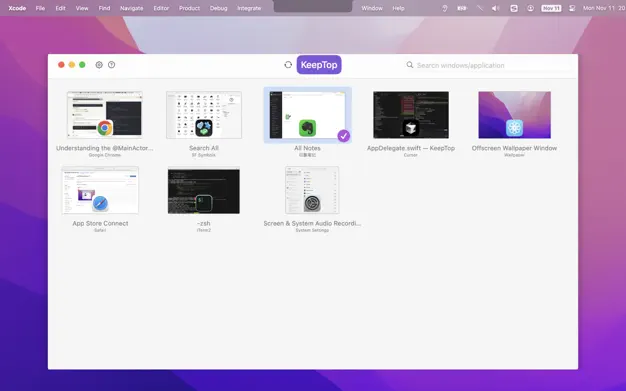Screen dimensions: 626x391
Task: Select the SF Symbols Search All thumbnail
Action: point(204,115)
